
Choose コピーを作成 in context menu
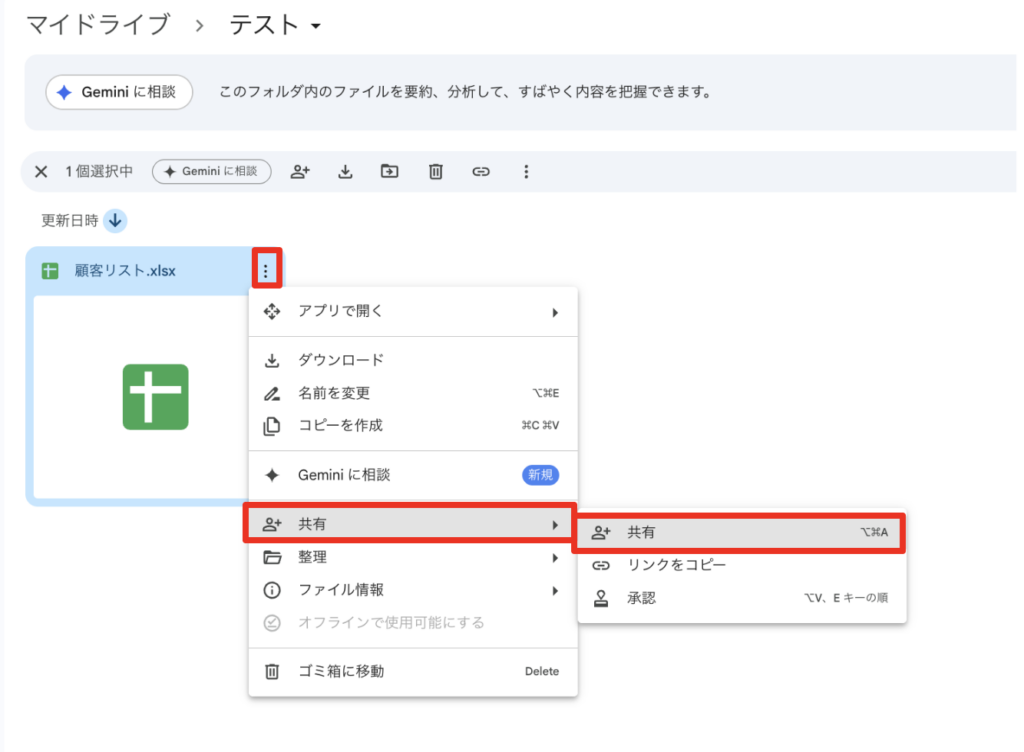[x=413, y=426]
